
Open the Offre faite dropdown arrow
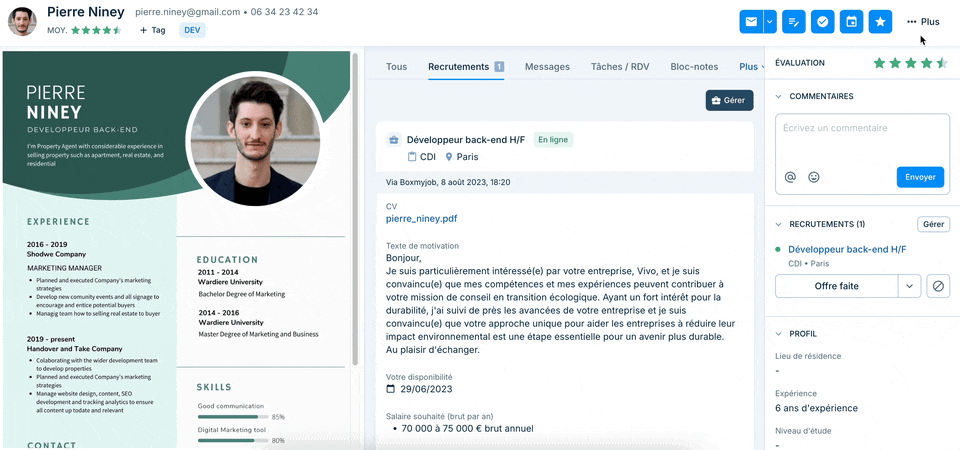click(910, 286)
